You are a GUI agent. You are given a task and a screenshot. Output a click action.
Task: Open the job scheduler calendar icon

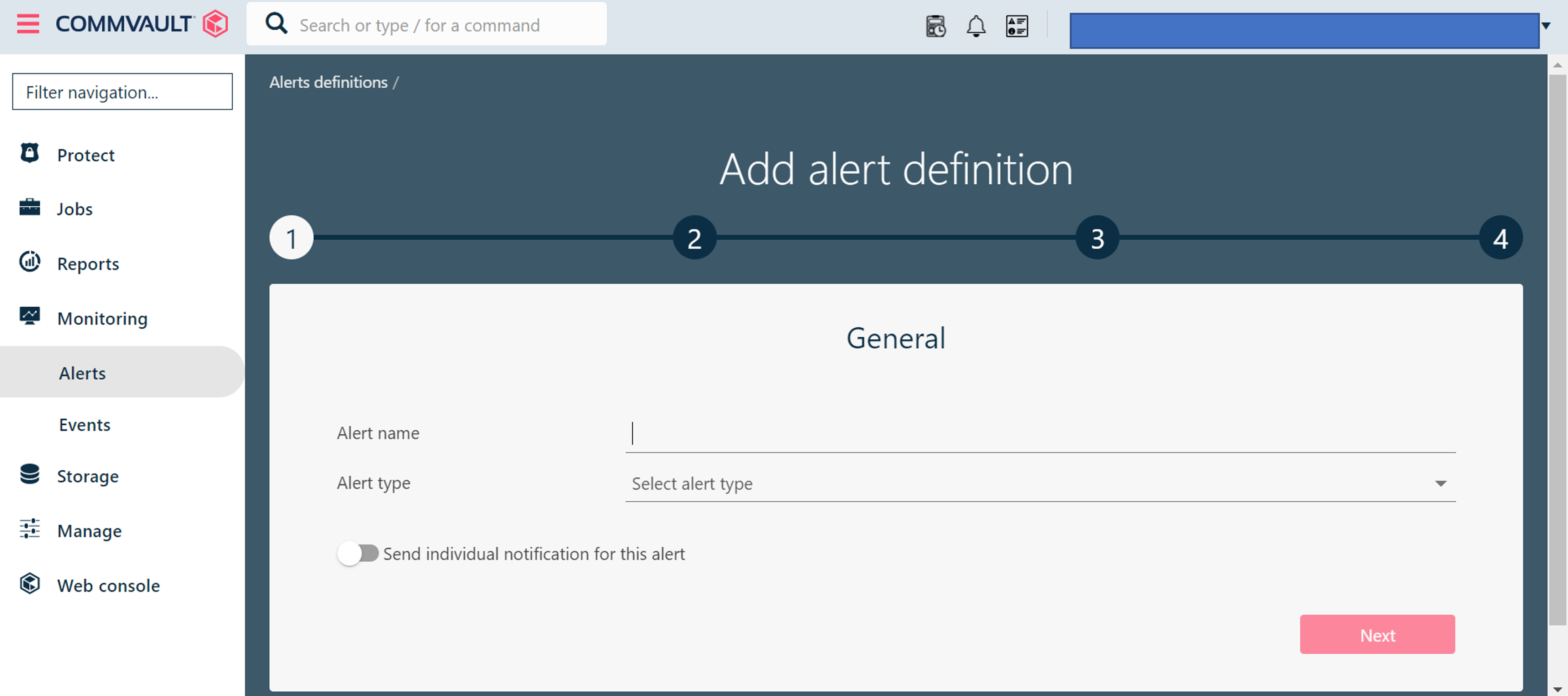(935, 26)
